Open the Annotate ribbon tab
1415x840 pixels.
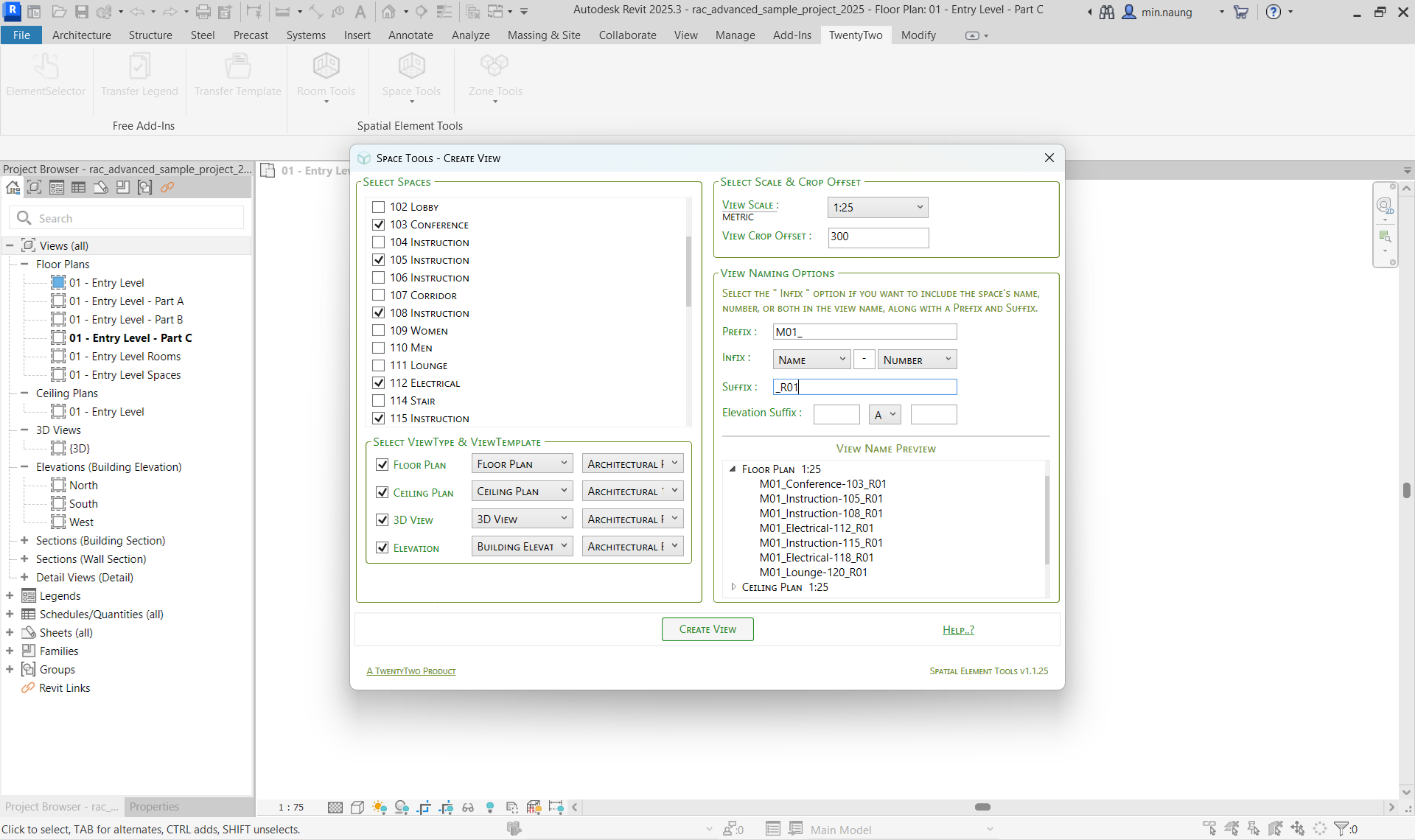point(410,35)
